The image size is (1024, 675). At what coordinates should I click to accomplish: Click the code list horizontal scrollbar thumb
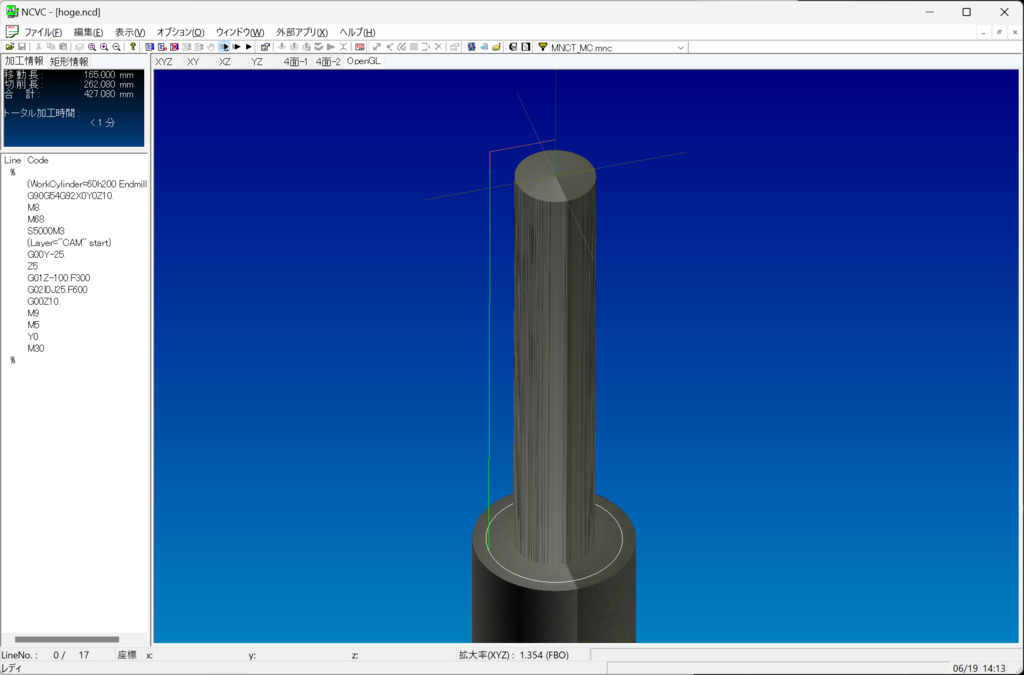[x=67, y=639]
